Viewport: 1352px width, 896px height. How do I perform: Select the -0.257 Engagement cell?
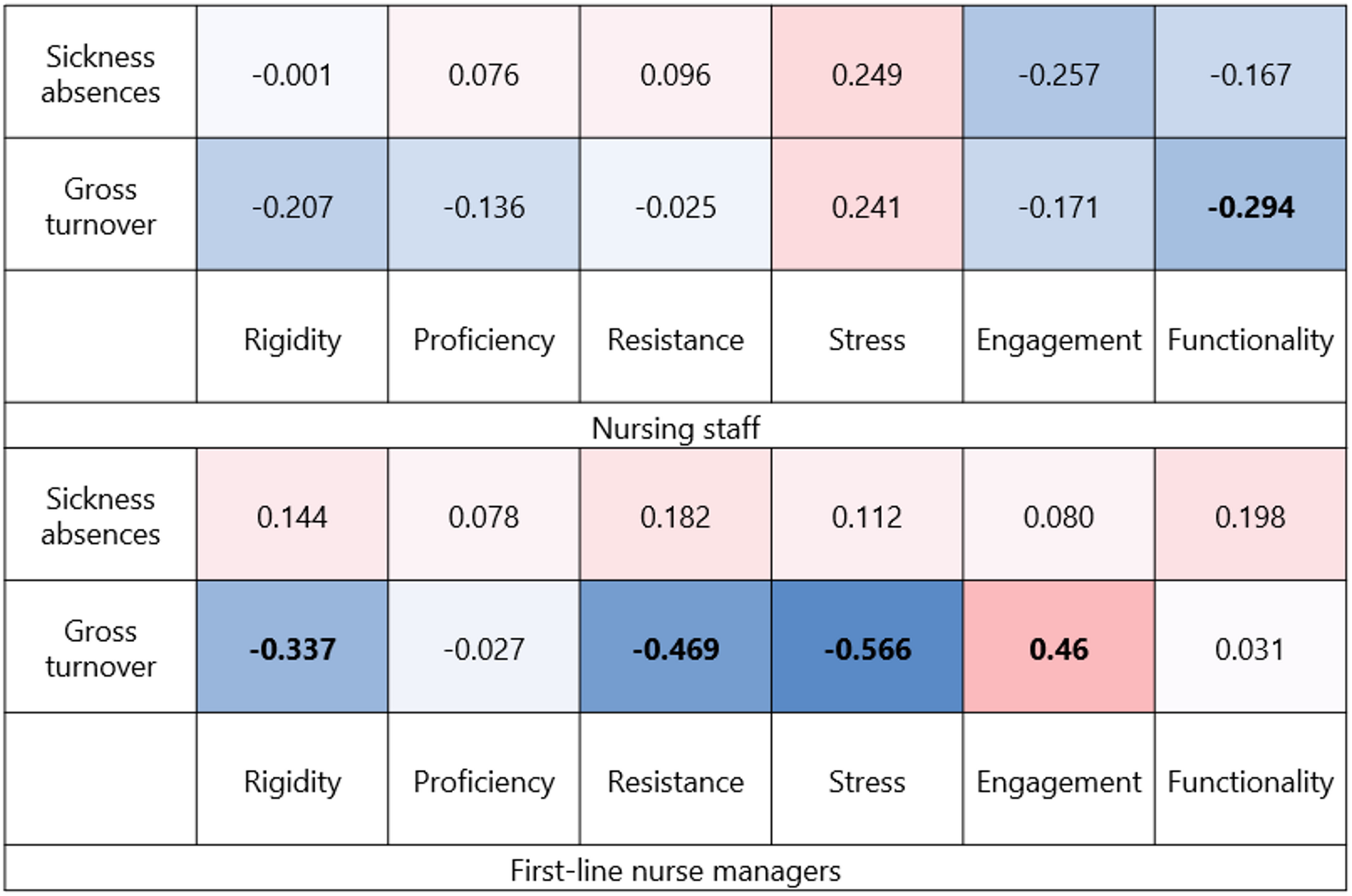pyautogui.click(x=1058, y=74)
